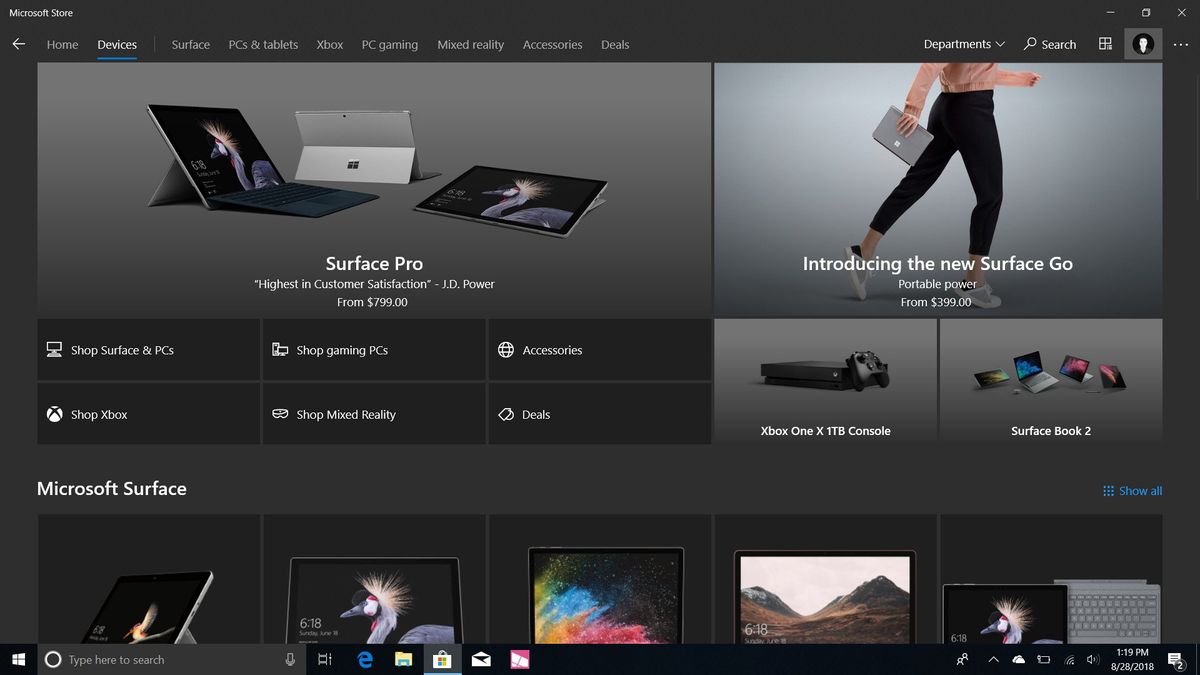Image resolution: width=1200 pixels, height=675 pixels.
Task: Select the Devices tab
Action: [x=117, y=44]
